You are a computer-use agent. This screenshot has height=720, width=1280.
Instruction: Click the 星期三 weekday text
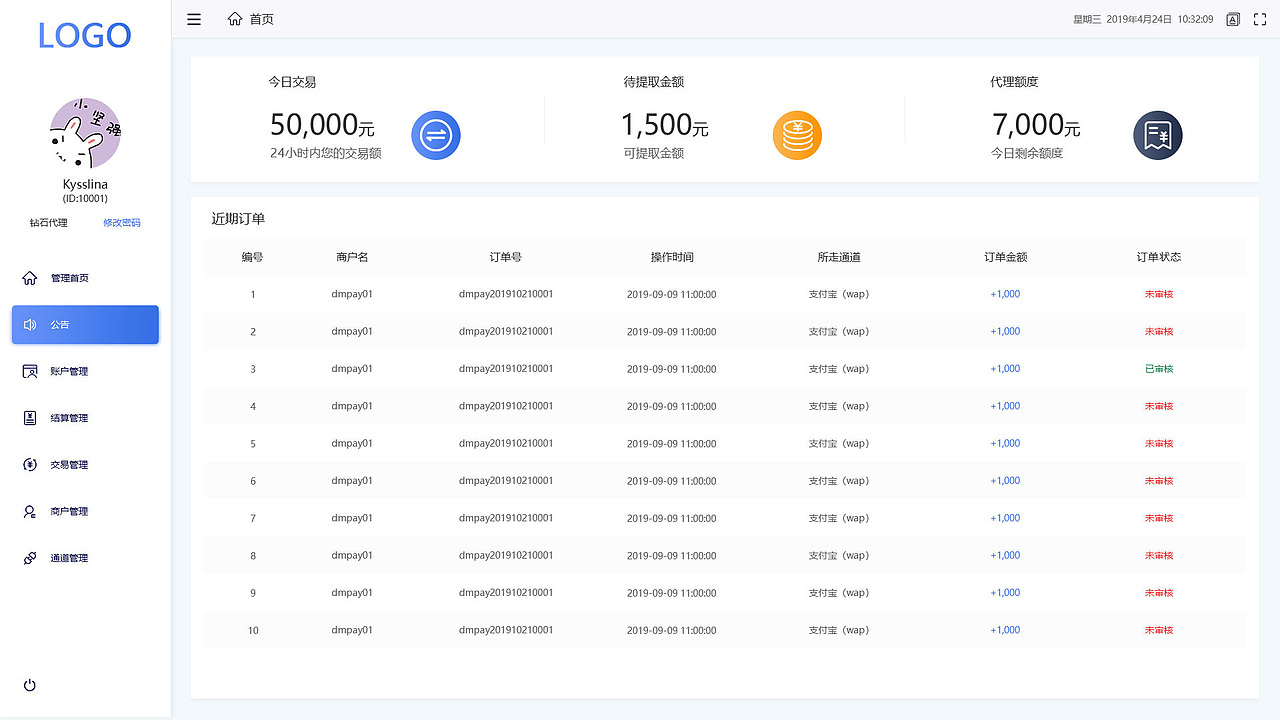coord(1087,19)
